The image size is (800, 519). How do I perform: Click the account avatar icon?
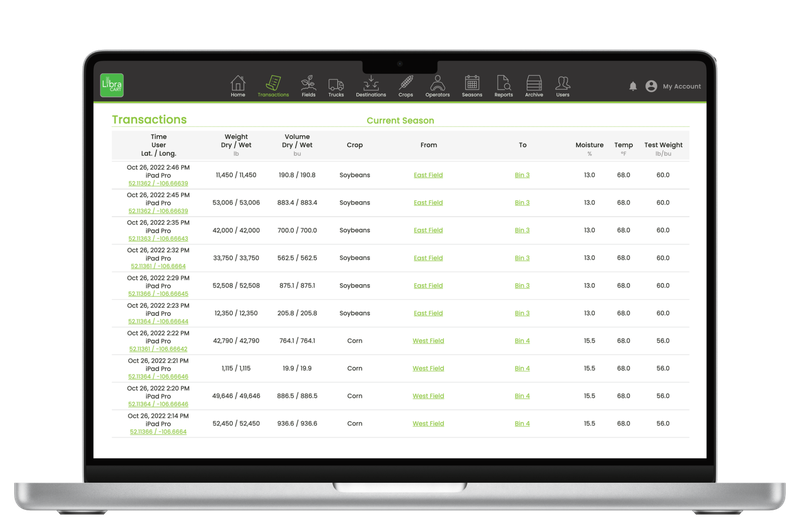(651, 86)
